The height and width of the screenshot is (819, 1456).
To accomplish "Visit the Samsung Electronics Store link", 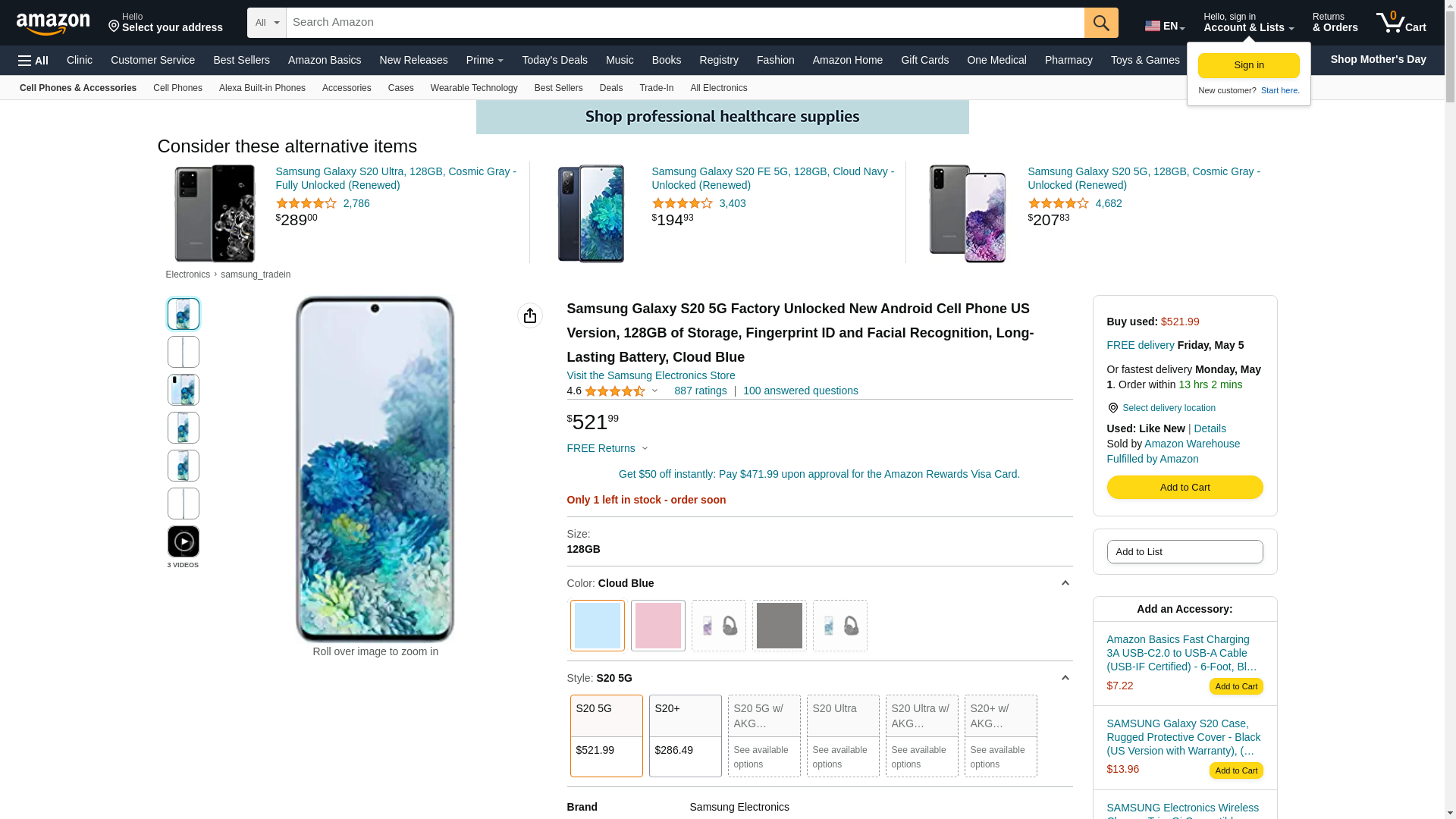I will 651,375.
